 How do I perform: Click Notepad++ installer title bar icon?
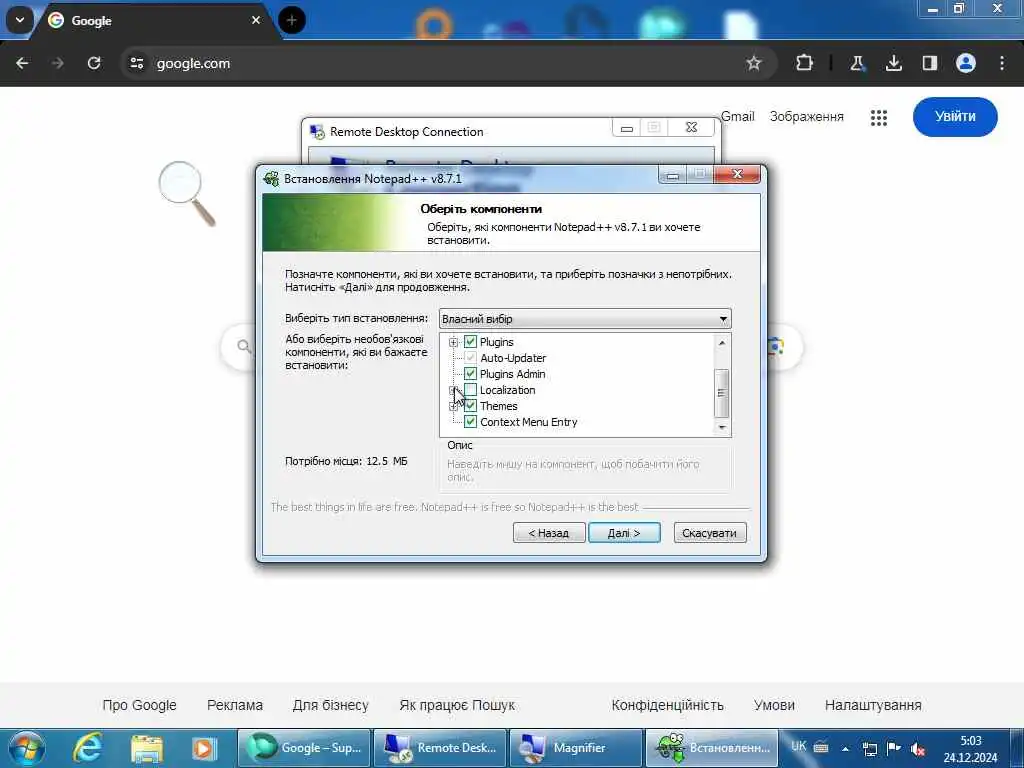point(271,178)
